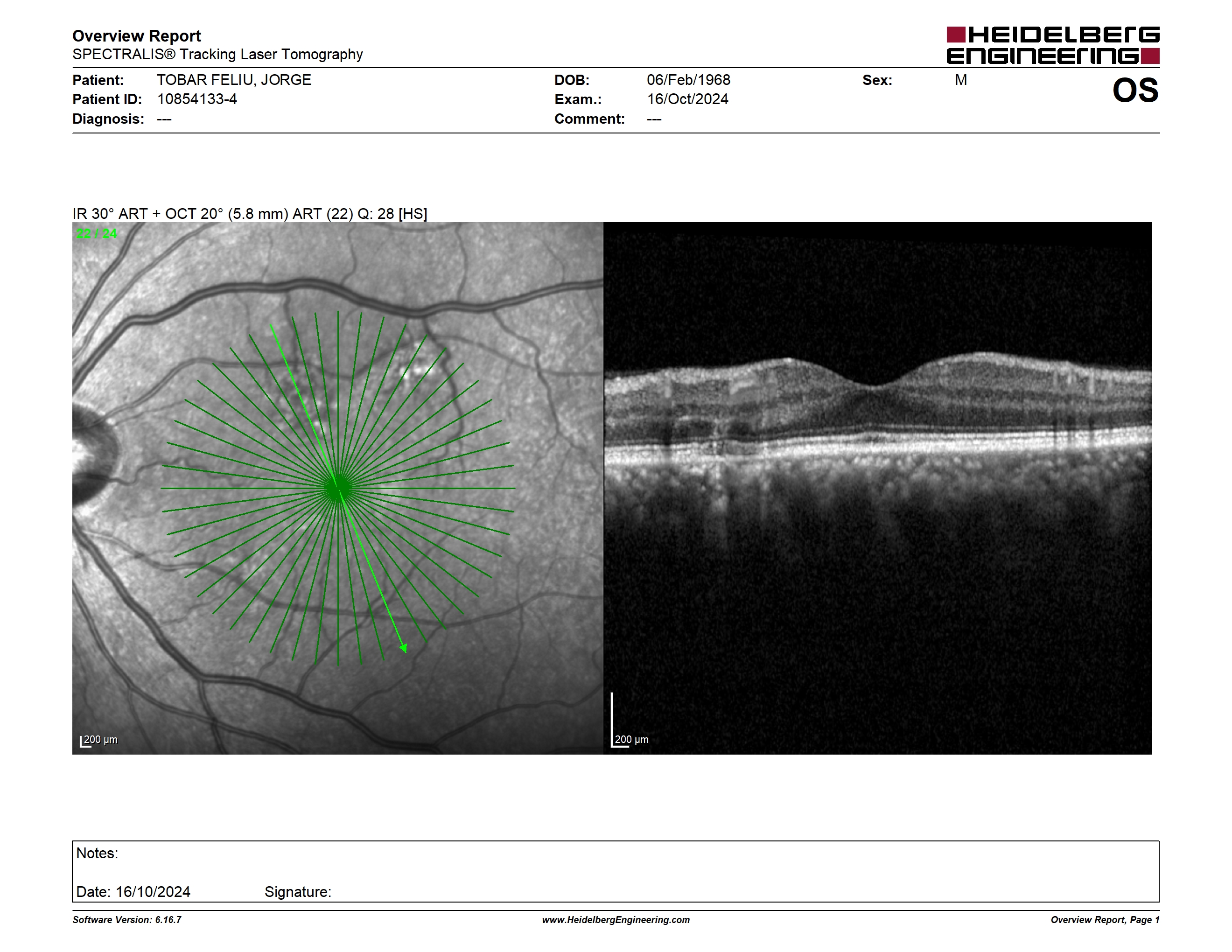Select the patient ID 10854133-4

(x=197, y=99)
